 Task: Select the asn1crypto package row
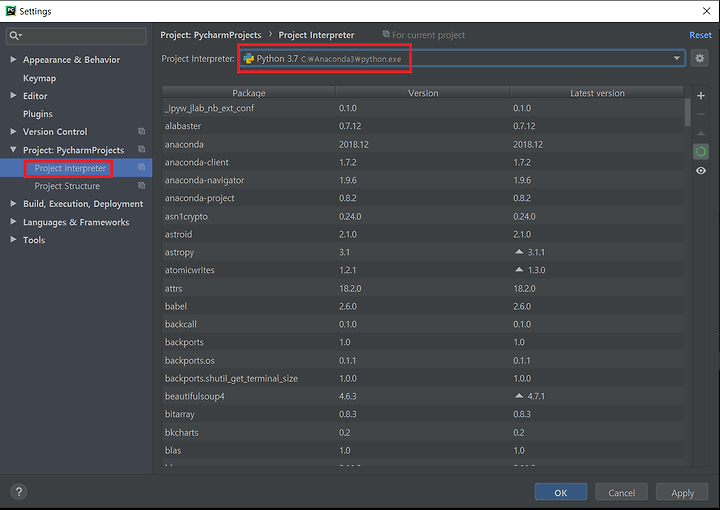pos(423,216)
